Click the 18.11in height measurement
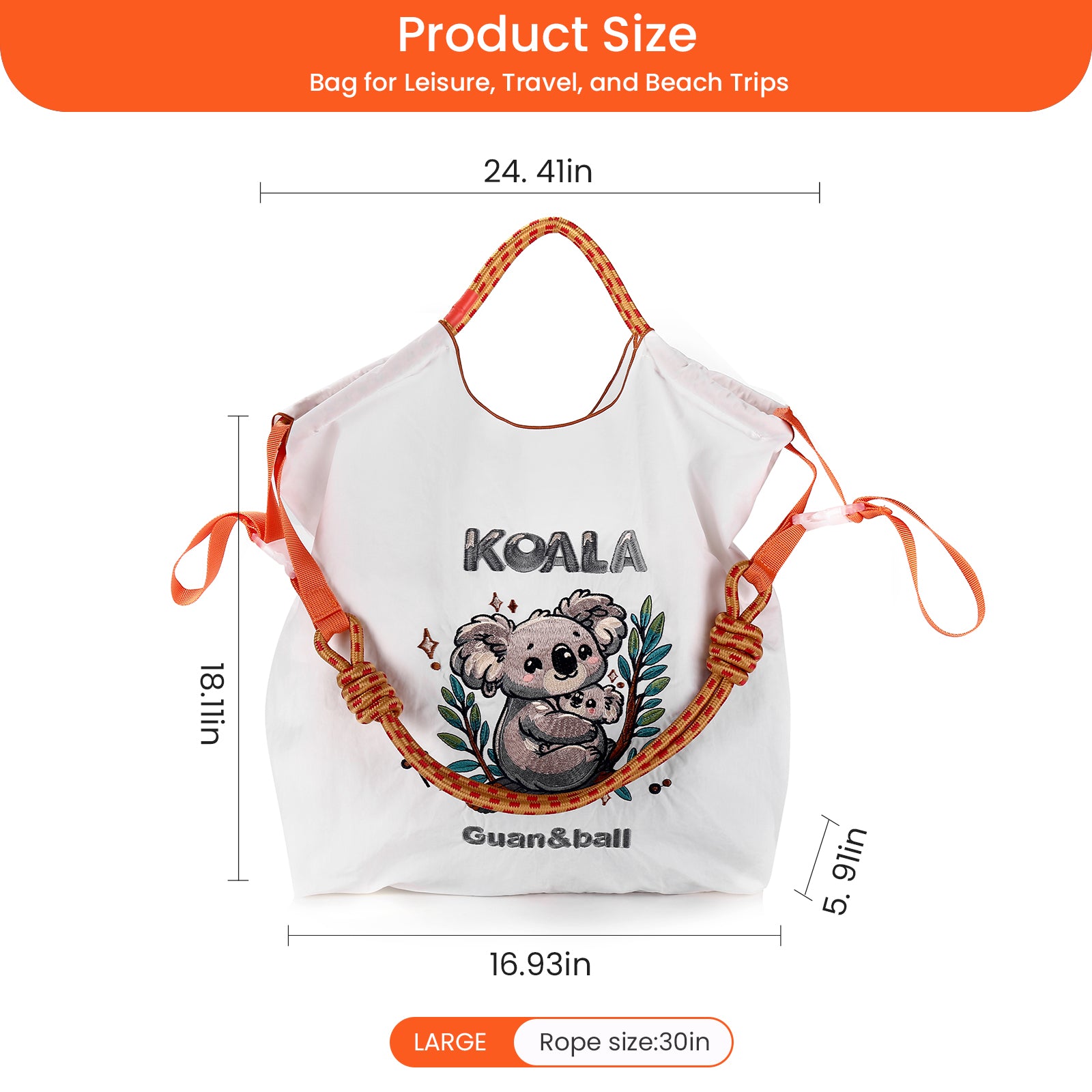The width and height of the screenshot is (1092, 1092). 212,704
